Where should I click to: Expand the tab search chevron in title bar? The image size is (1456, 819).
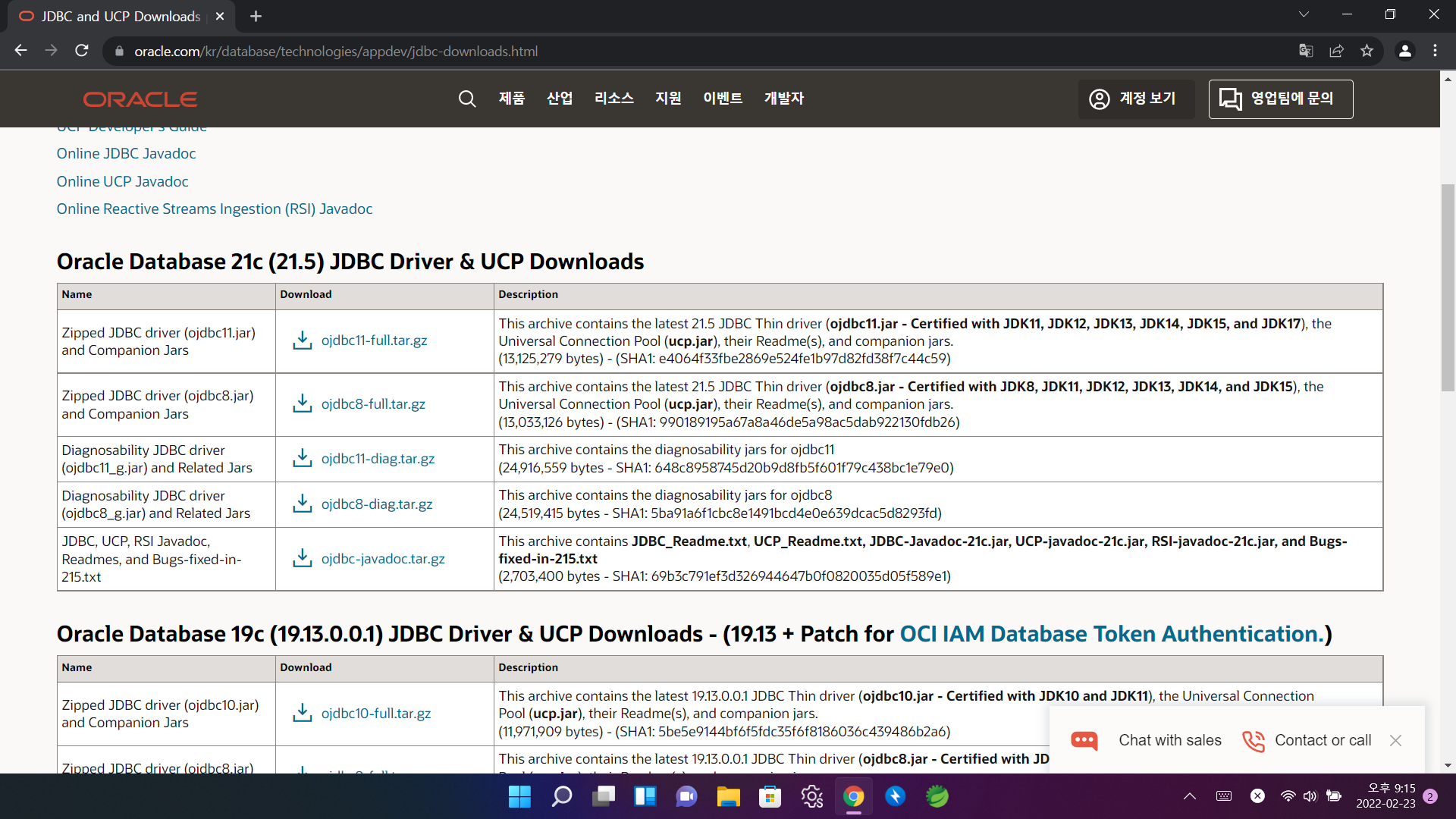(1304, 14)
